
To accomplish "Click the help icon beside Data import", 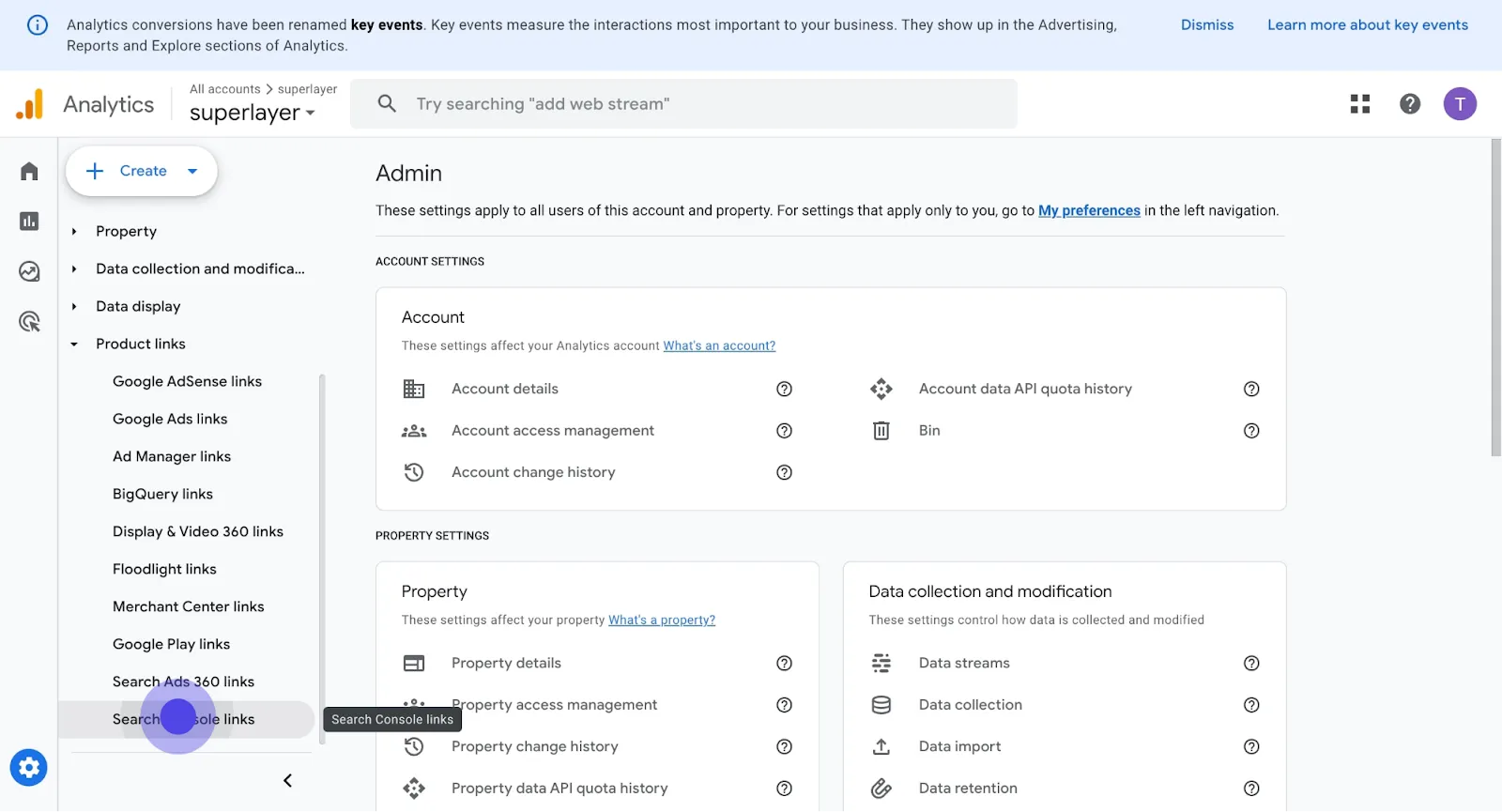I will [x=1251, y=747].
